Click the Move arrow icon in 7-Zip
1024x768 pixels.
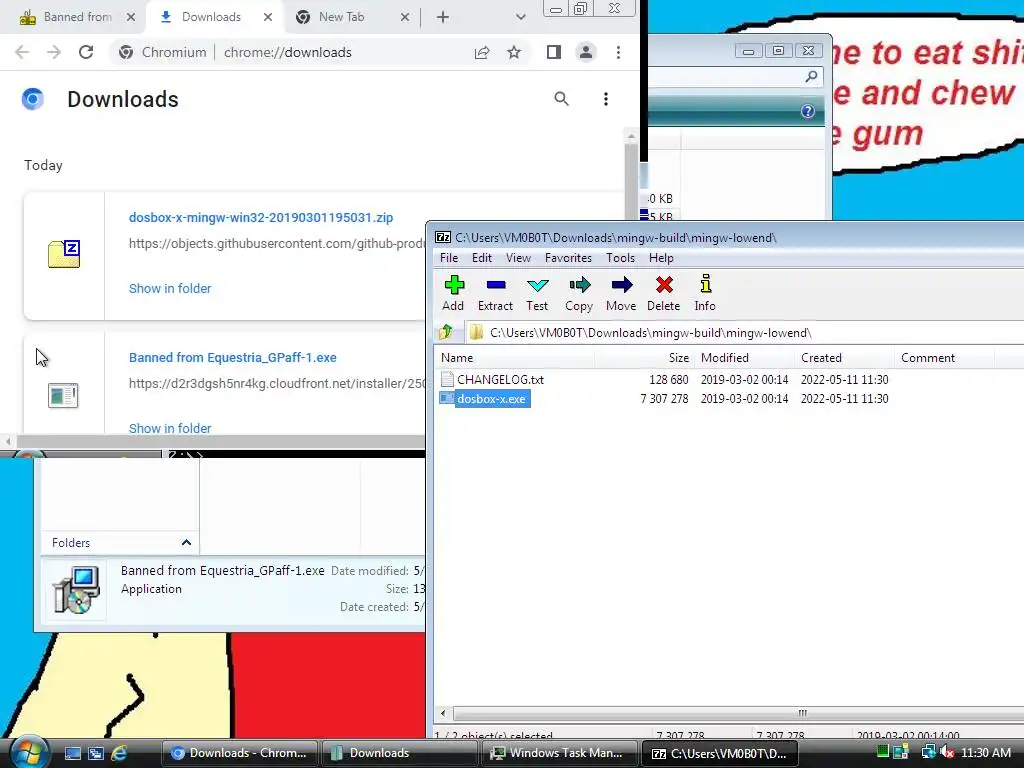pyautogui.click(x=621, y=293)
